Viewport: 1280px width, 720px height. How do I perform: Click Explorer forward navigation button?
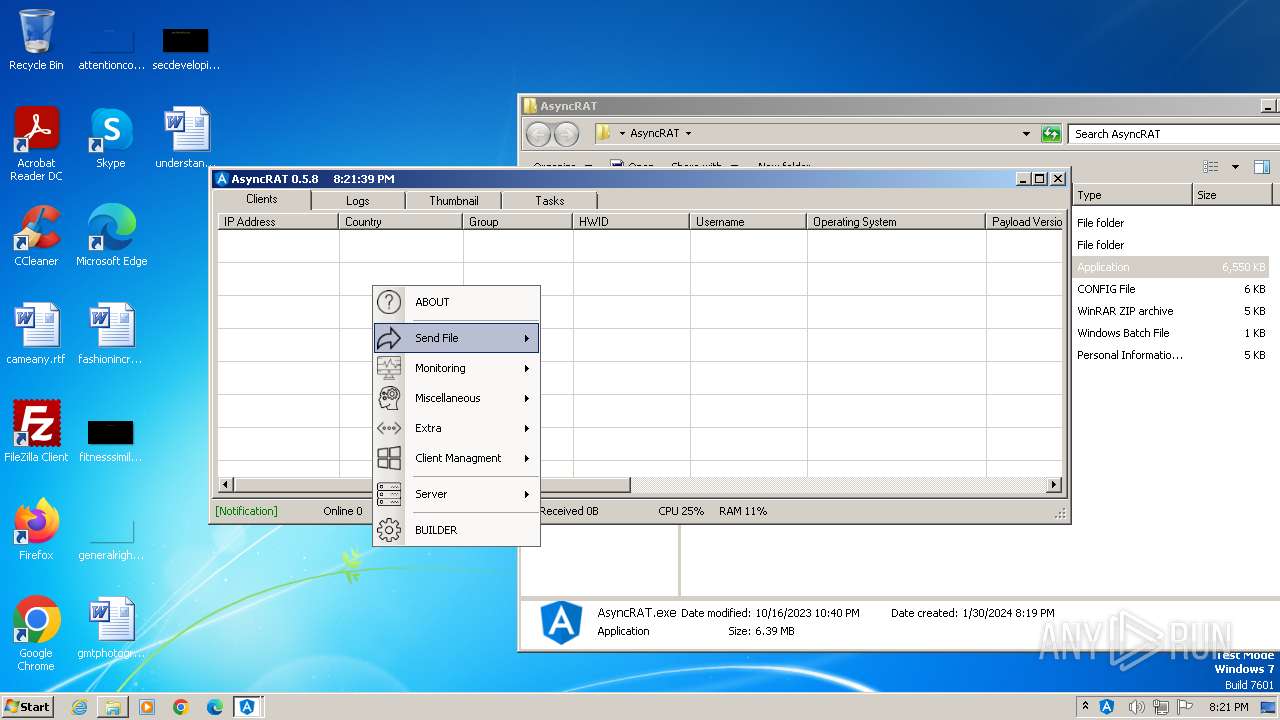pyautogui.click(x=566, y=134)
